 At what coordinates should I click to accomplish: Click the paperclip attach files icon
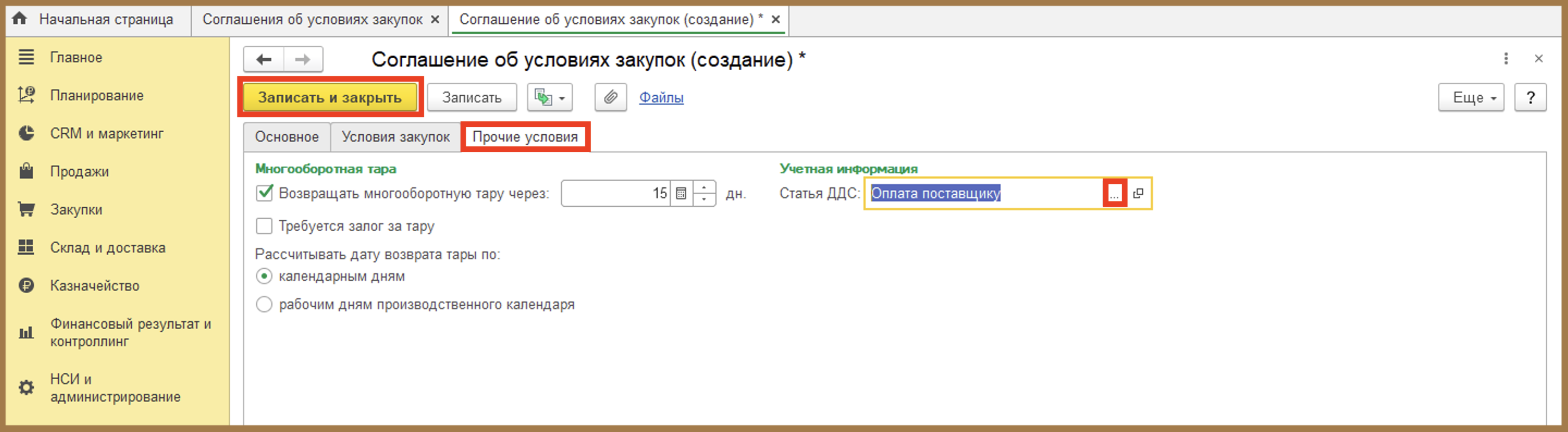610,97
